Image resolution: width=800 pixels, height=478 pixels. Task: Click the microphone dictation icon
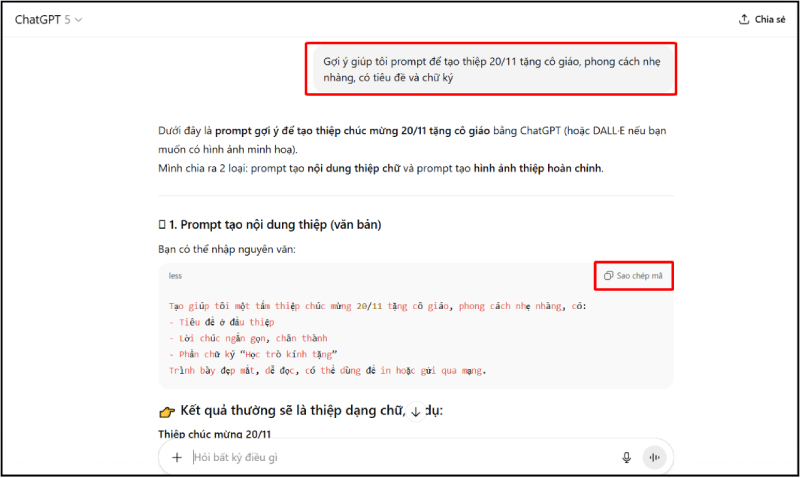click(x=627, y=458)
